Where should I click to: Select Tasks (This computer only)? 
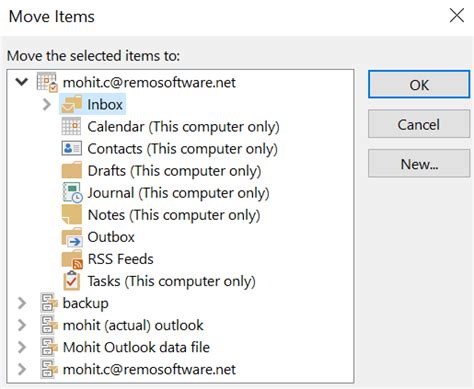pyautogui.click(x=171, y=281)
